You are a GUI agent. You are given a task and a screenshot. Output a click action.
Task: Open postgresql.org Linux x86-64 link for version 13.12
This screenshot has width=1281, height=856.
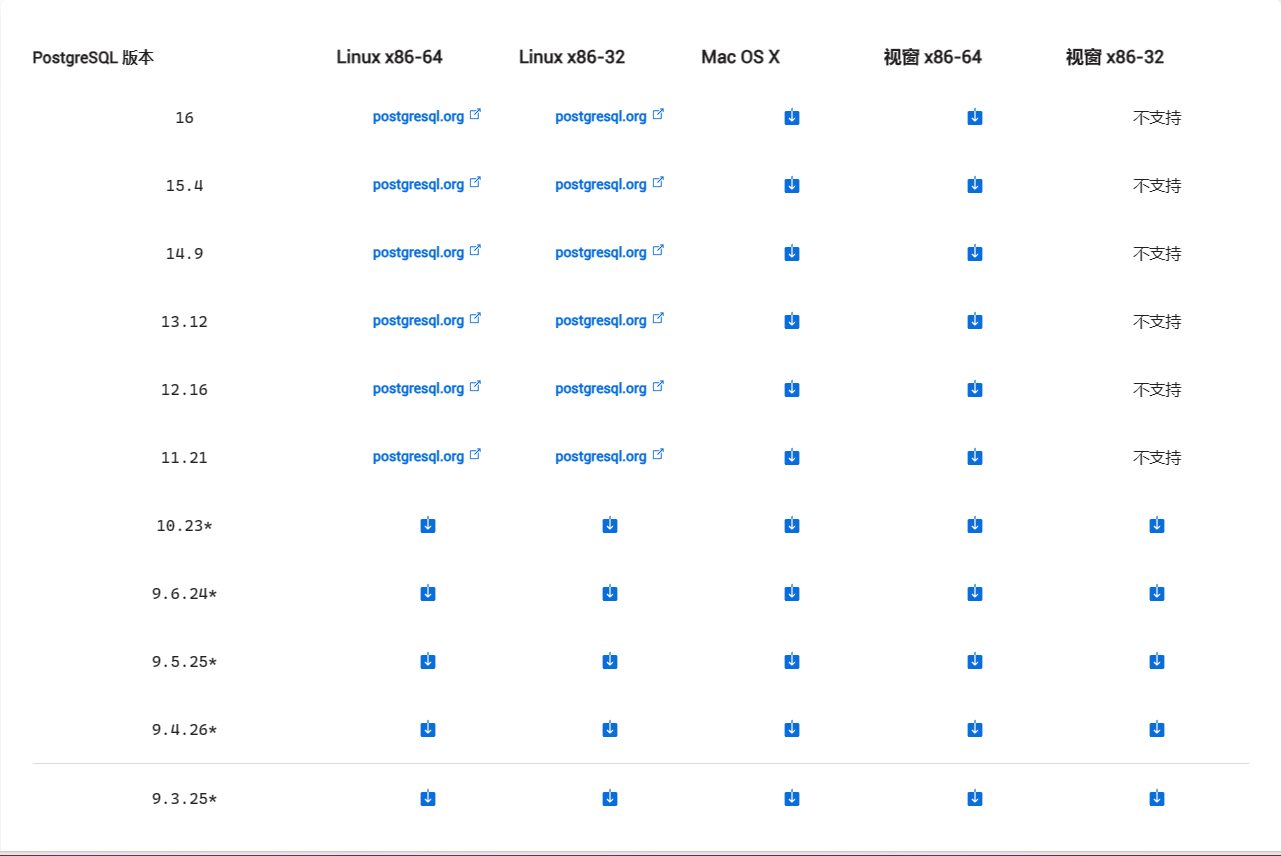(x=427, y=320)
